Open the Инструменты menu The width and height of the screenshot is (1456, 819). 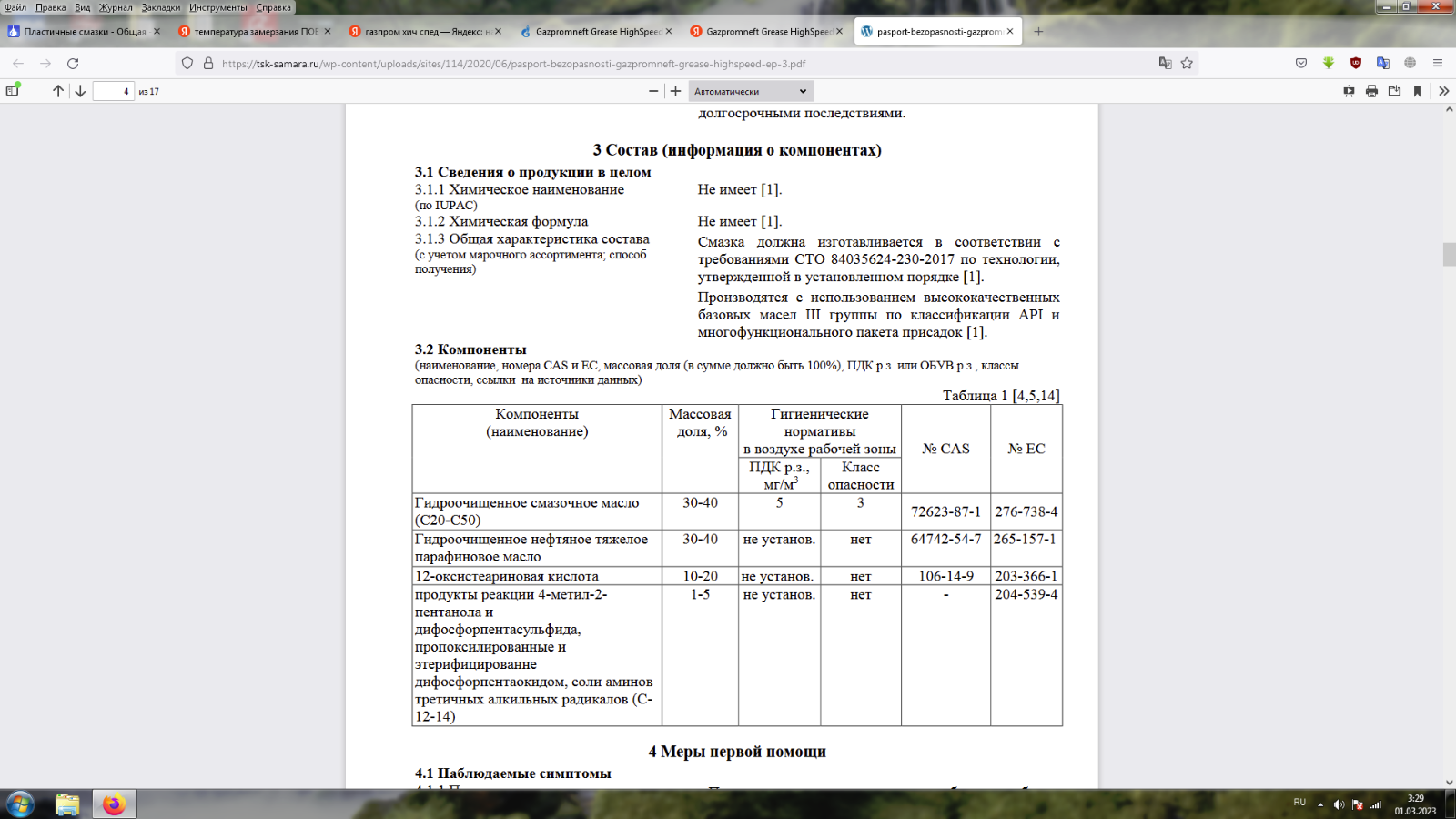tap(218, 7)
